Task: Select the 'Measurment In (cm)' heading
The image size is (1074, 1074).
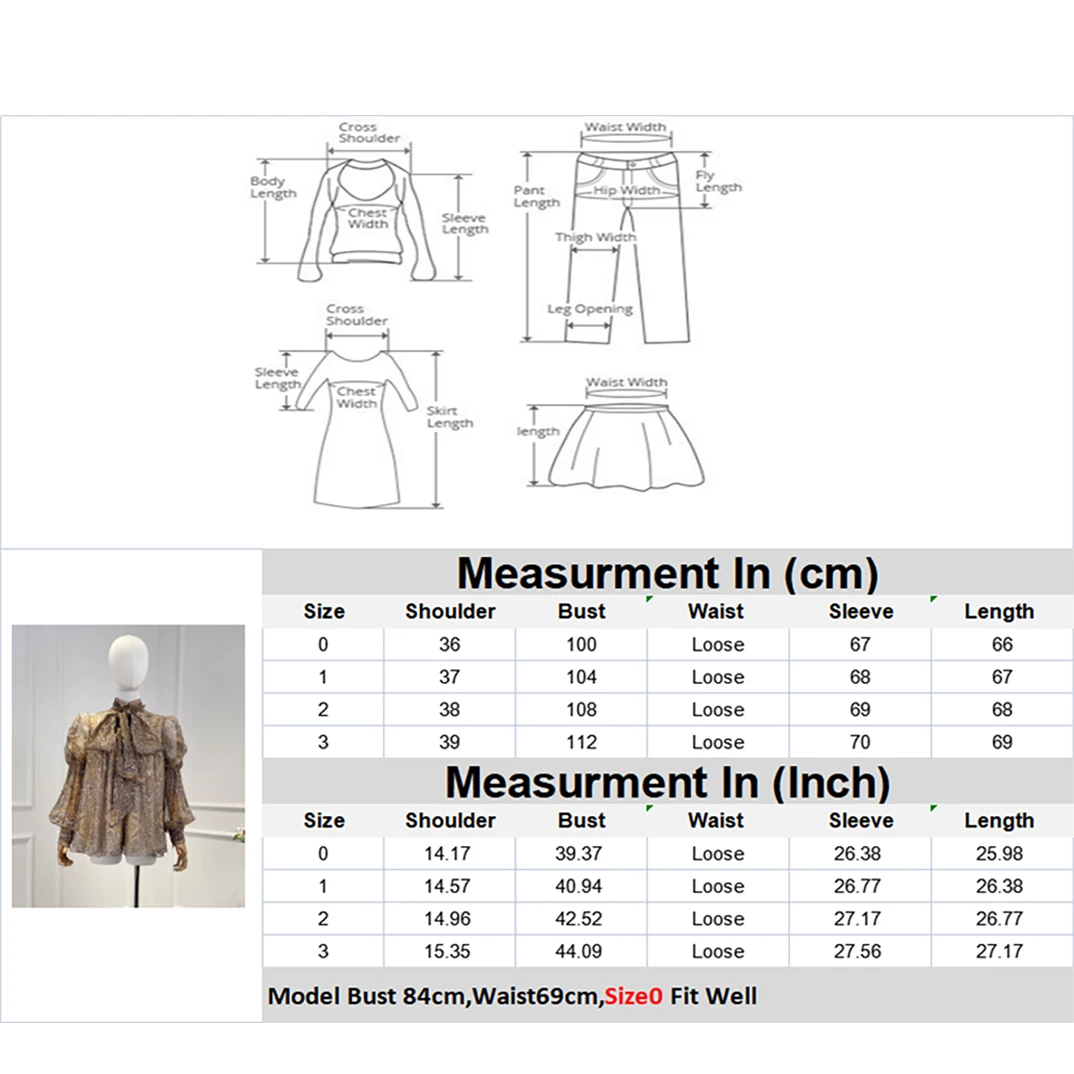Action: pyautogui.click(x=667, y=573)
